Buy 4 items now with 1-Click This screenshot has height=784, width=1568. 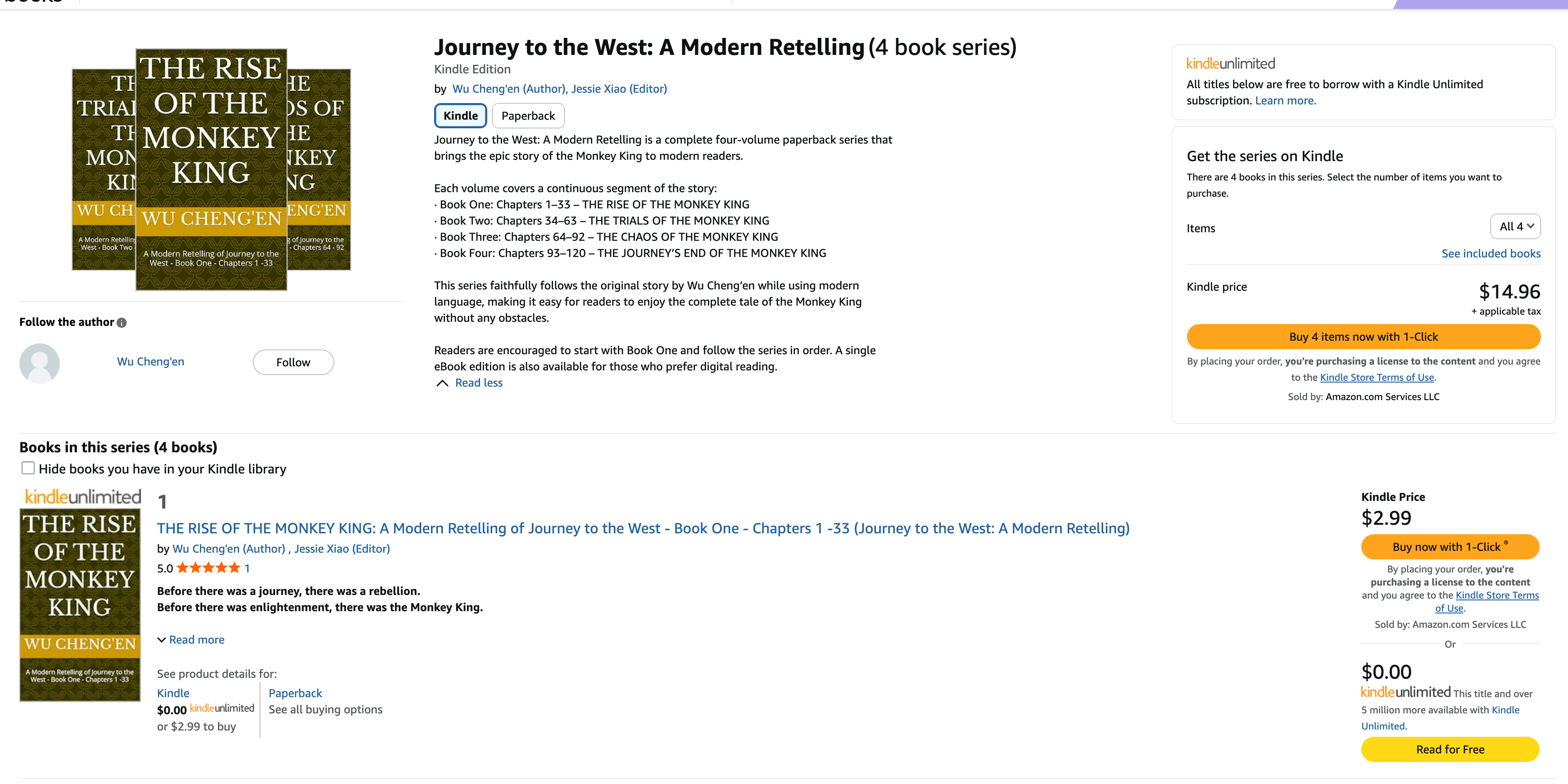pyautogui.click(x=1364, y=336)
